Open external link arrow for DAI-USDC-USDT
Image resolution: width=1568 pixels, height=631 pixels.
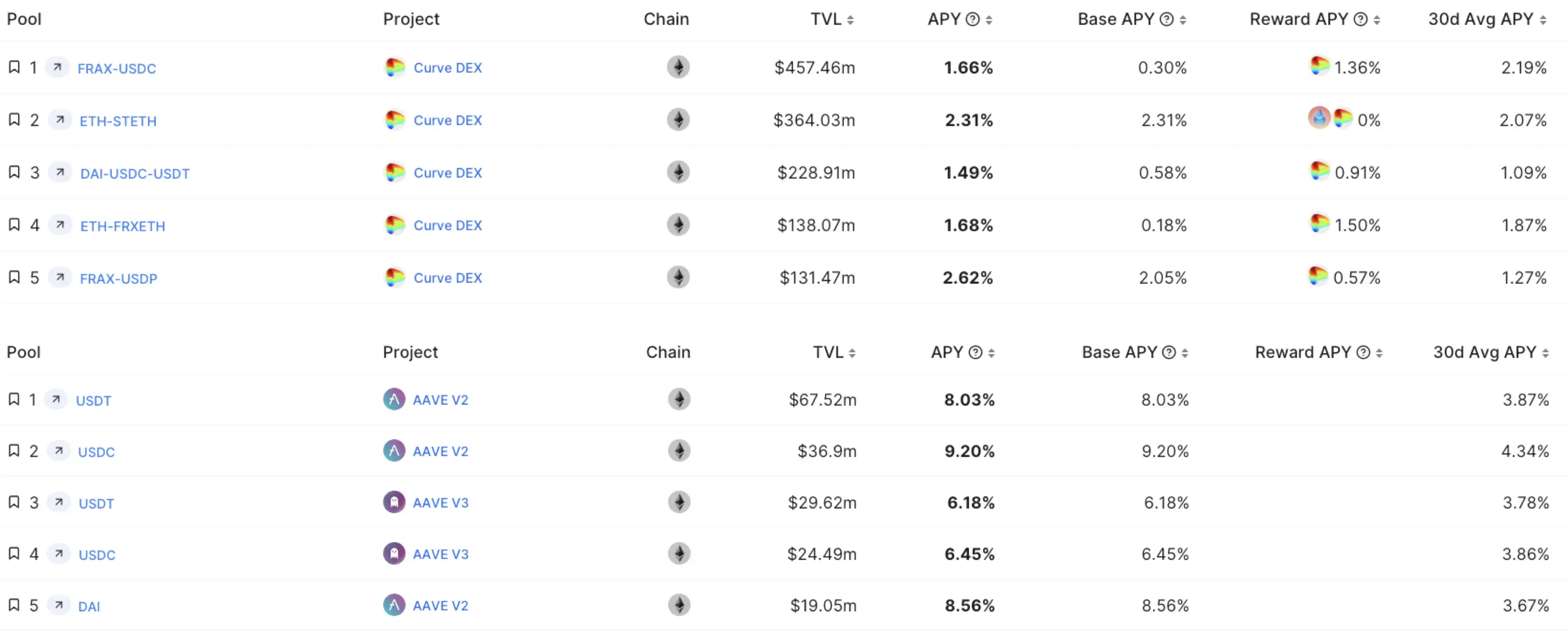[x=60, y=172]
